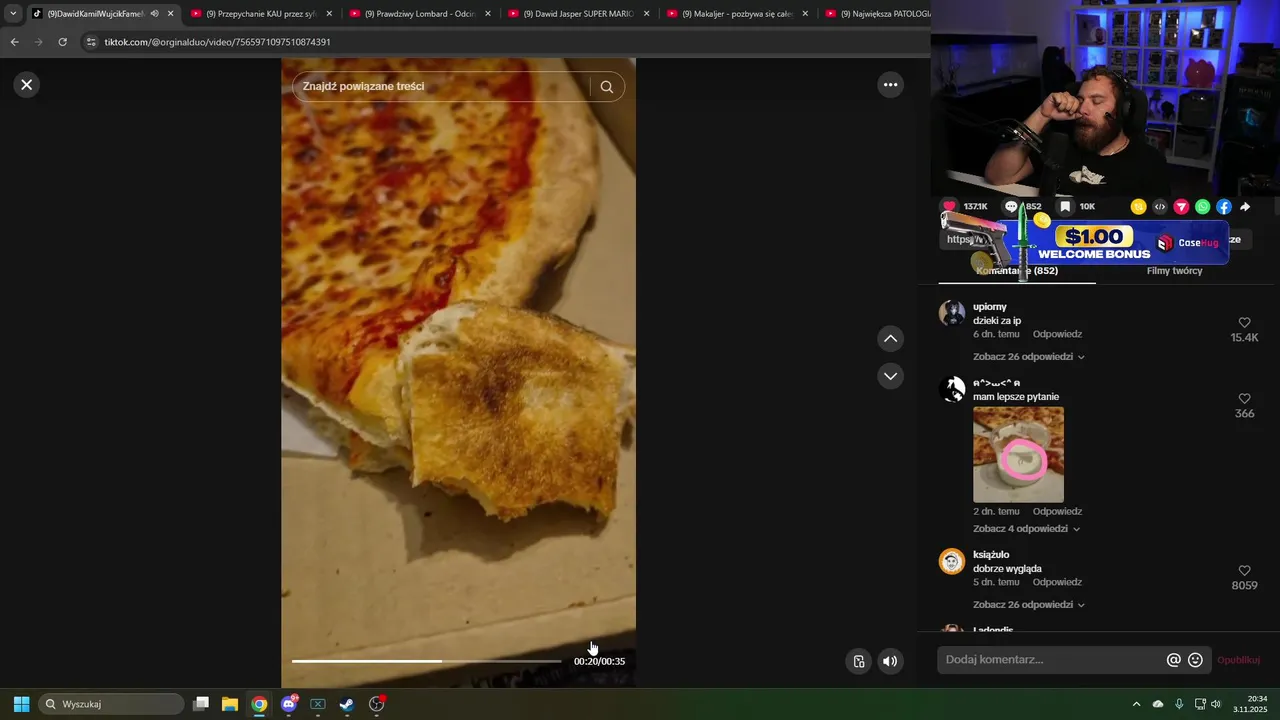Reply to upiorny's comment via Odpowiedz
Image resolution: width=1280 pixels, height=720 pixels.
1057,334
